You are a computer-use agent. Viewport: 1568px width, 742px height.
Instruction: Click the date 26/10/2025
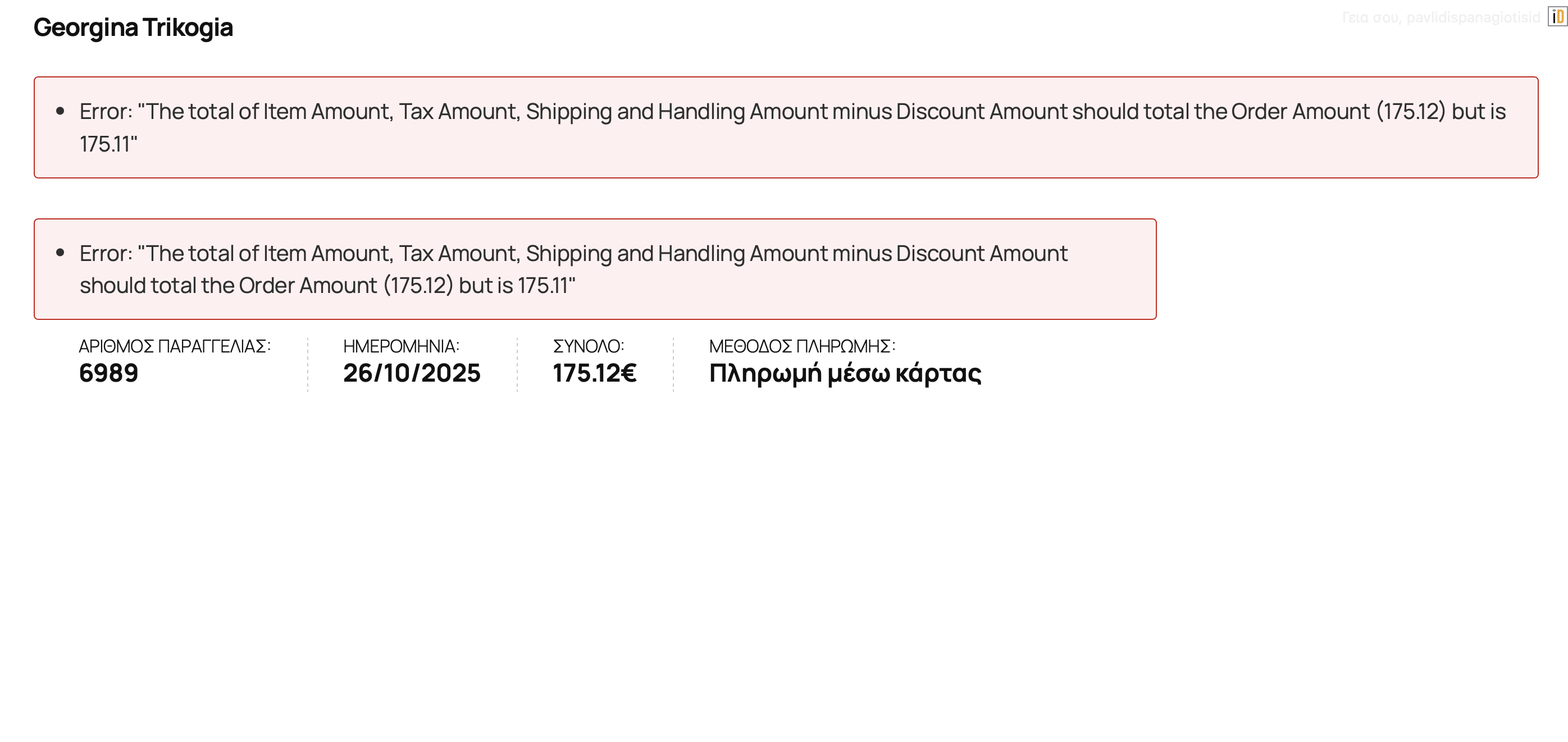[412, 373]
